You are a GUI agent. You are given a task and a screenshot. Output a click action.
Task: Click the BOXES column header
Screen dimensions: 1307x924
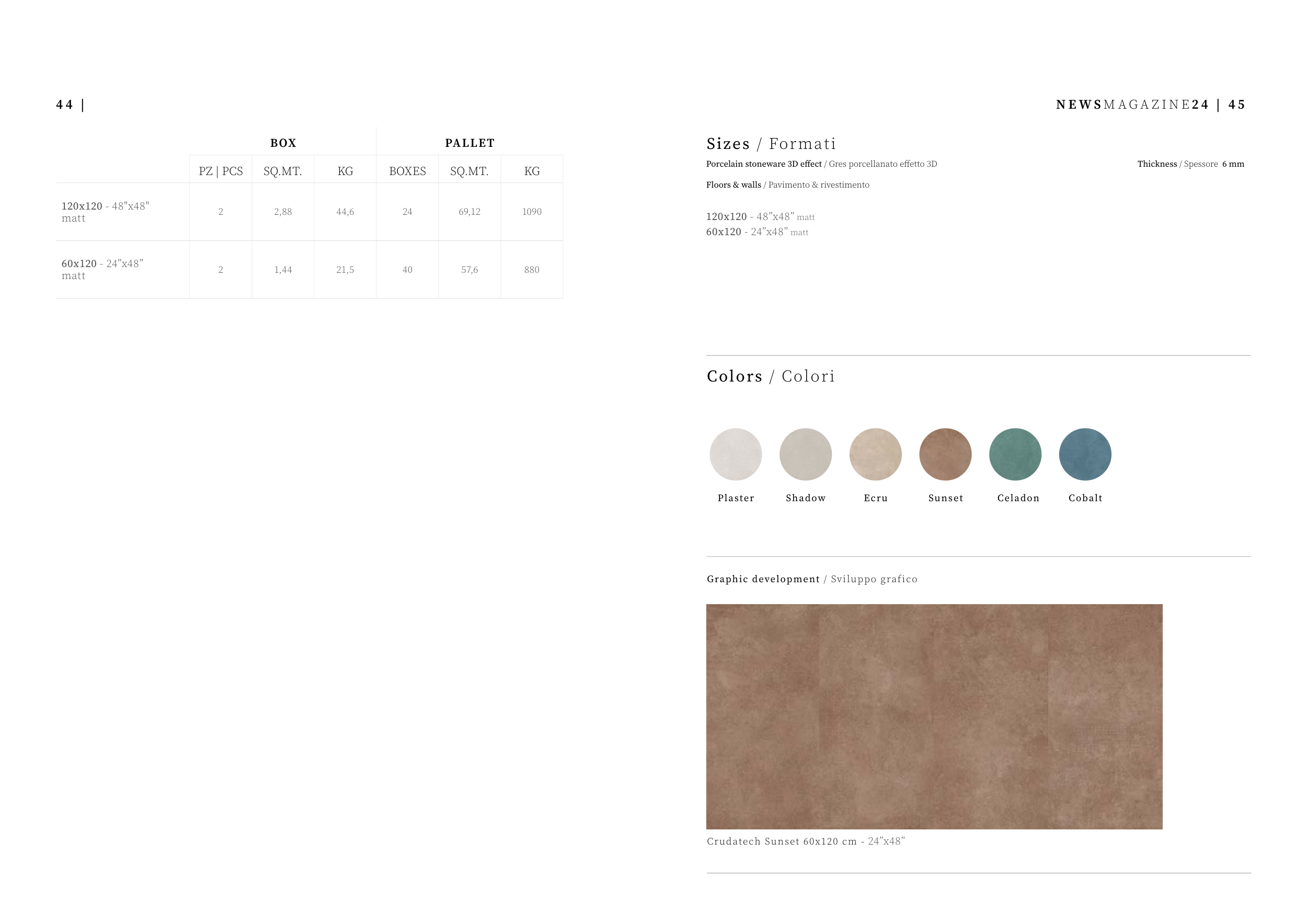(407, 171)
